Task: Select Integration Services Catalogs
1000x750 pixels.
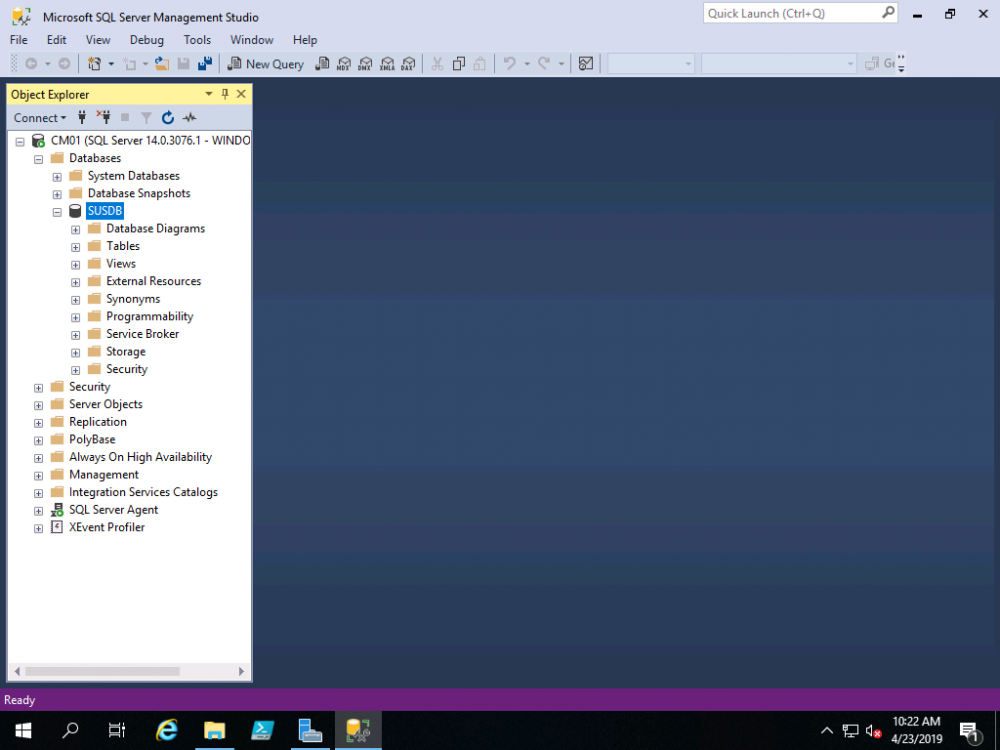Action: [143, 492]
